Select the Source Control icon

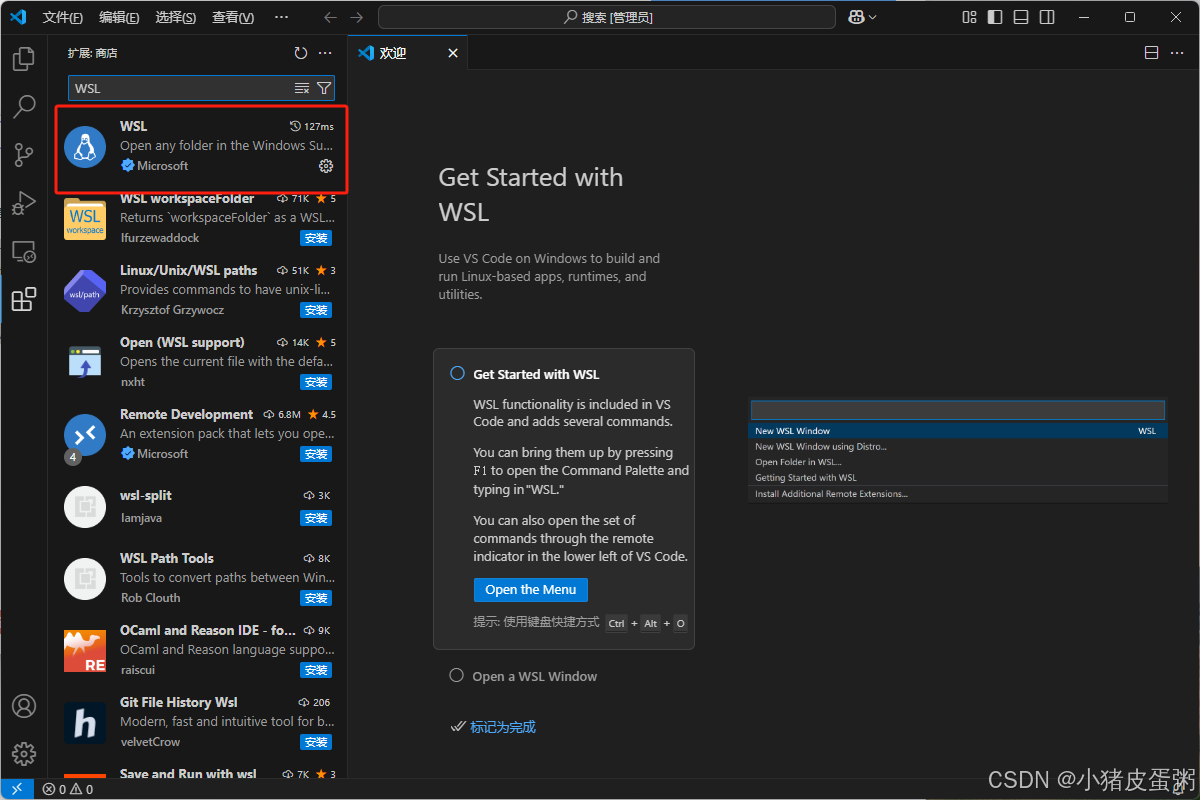coord(23,155)
